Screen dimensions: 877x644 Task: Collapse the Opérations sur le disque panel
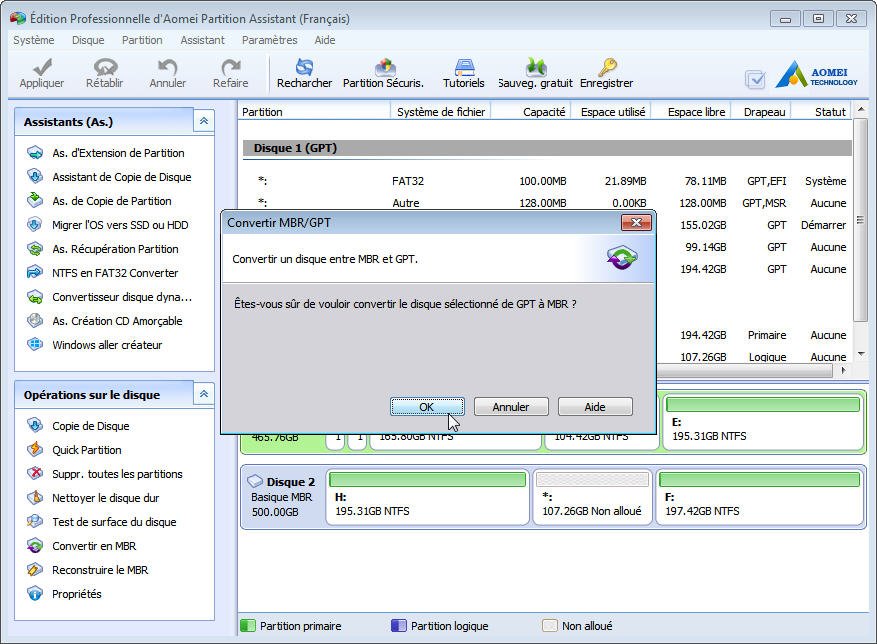pos(204,394)
